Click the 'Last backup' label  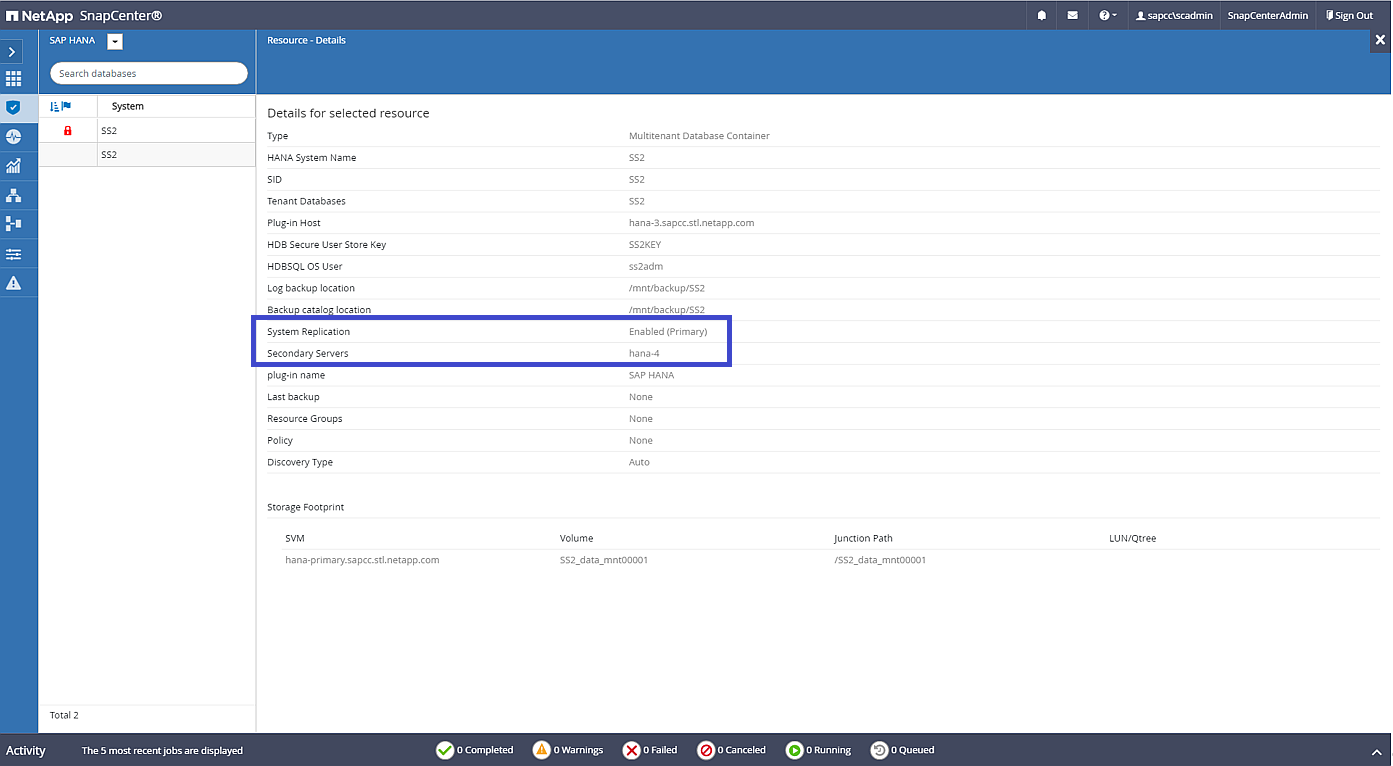[293, 397]
